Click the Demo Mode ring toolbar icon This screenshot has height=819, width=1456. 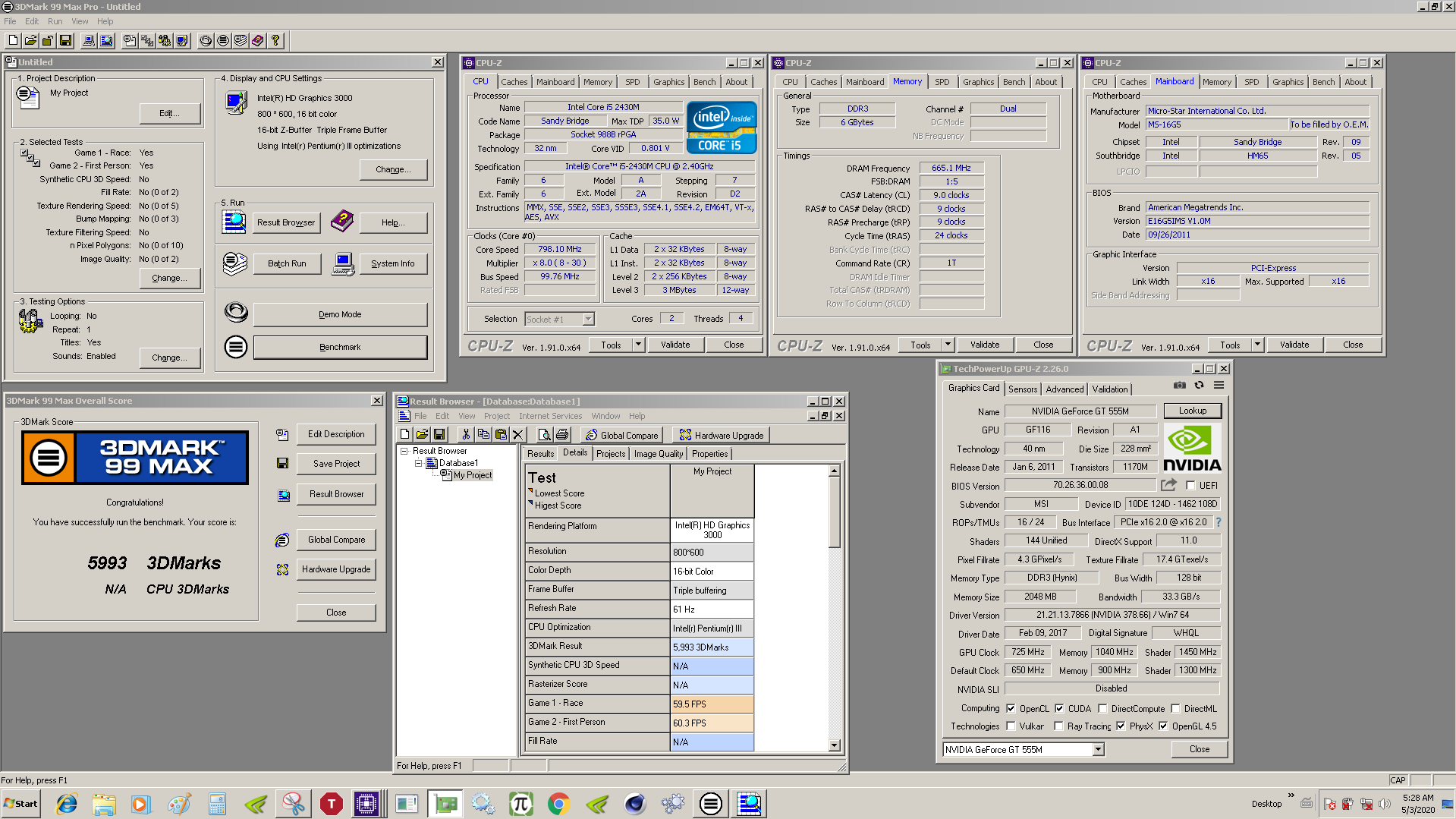click(x=206, y=40)
